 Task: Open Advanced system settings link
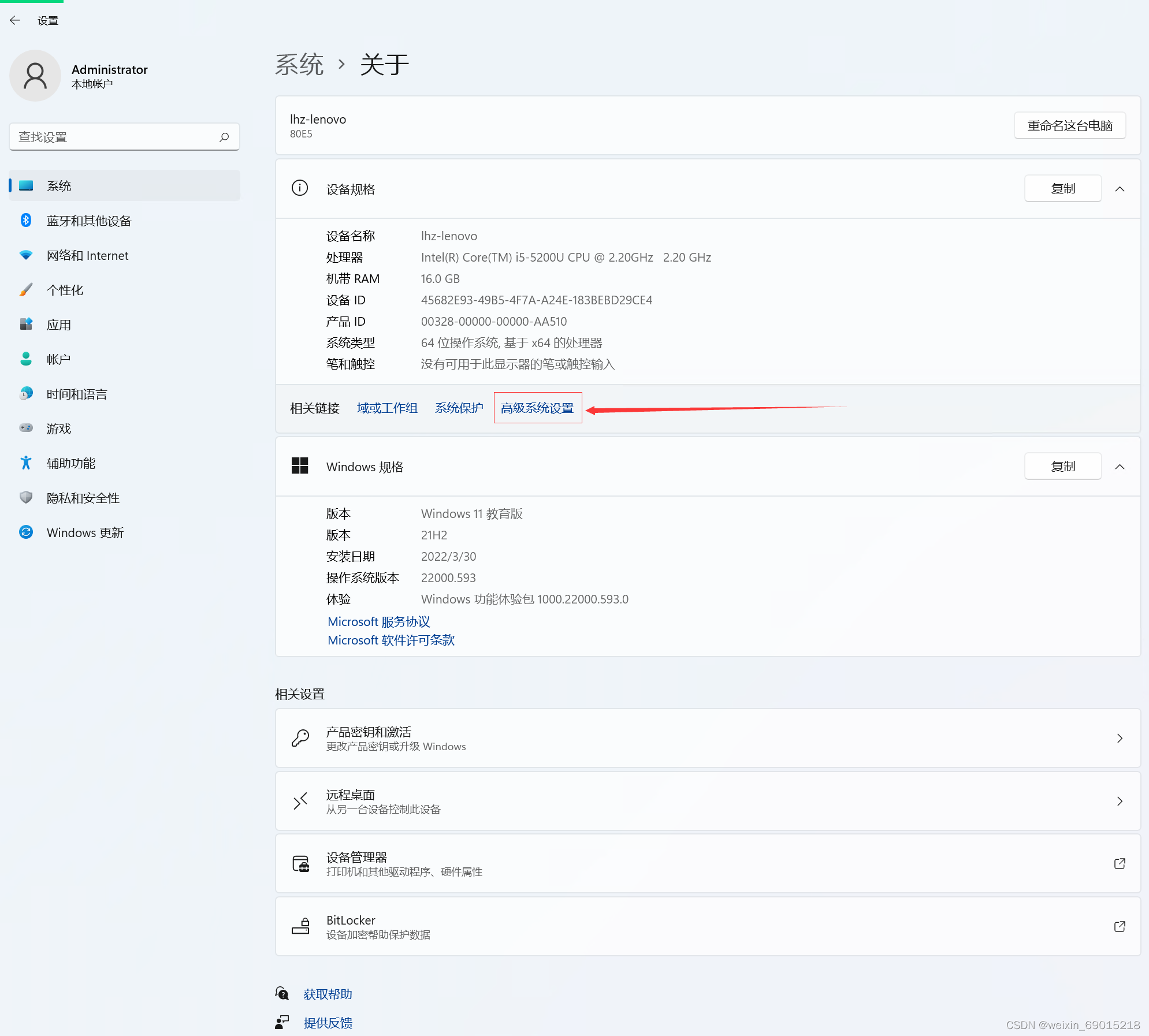537,408
